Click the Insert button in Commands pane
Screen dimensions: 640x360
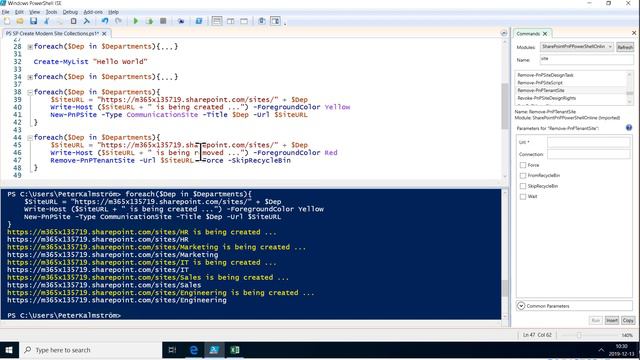click(x=611, y=320)
